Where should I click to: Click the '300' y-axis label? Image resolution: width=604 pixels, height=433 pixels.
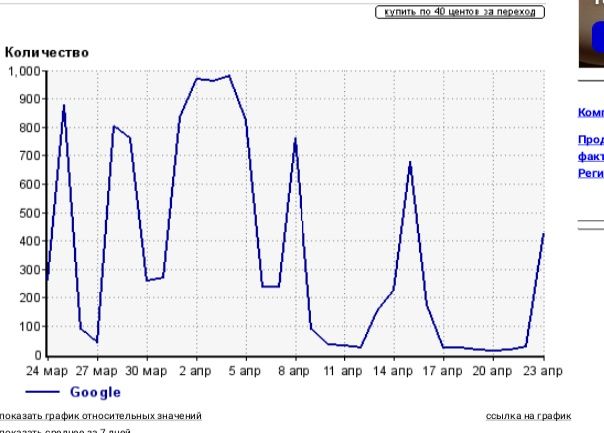tap(30, 270)
